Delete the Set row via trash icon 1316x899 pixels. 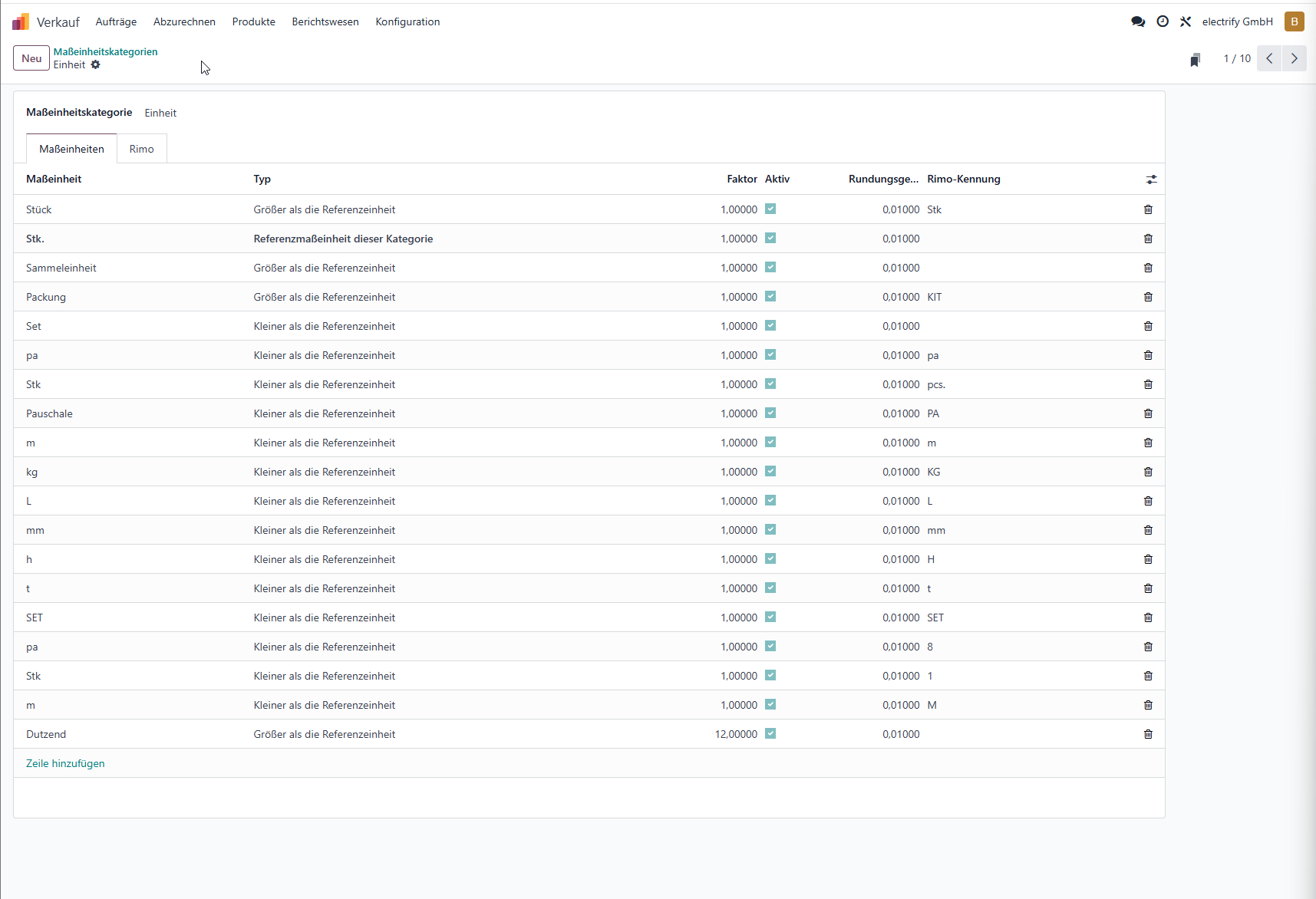point(1148,326)
